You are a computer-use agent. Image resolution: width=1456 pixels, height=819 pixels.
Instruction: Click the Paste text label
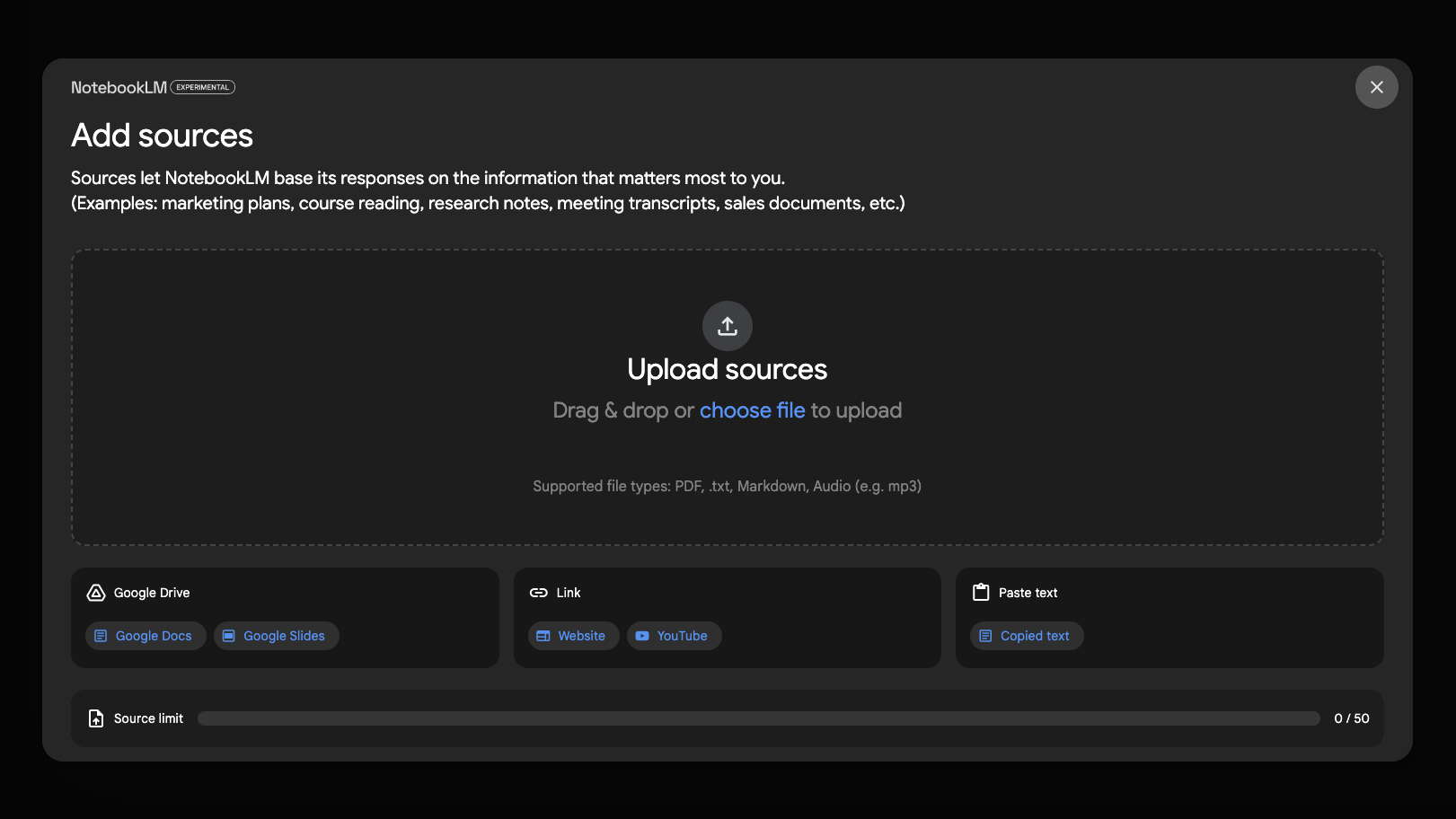pyautogui.click(x=1028, y=593)
